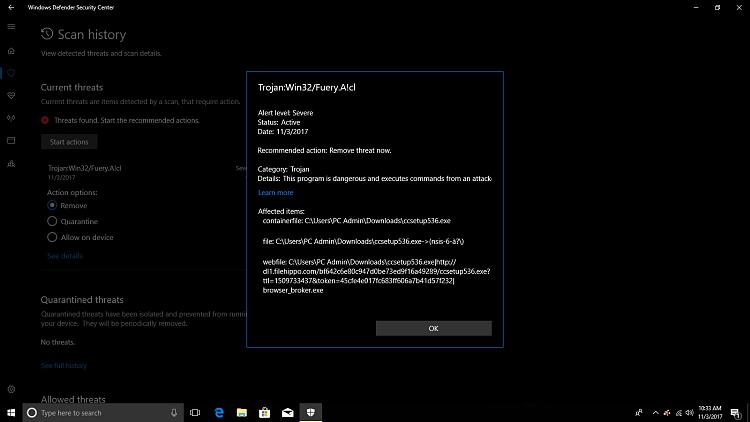
Task: Open Family options icon in sidebar
Action: pyautogui.click(x=11, y=164)
